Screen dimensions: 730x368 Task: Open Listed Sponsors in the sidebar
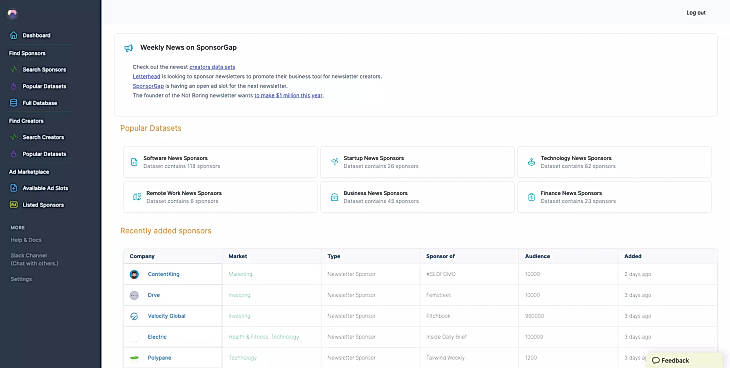coord(43,205)
